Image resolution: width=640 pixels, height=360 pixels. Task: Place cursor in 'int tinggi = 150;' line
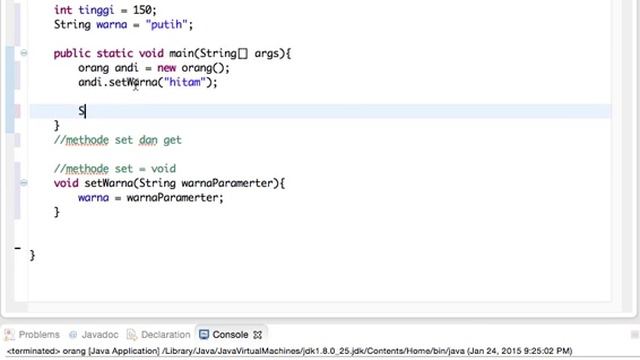click(x=105, y=9)
